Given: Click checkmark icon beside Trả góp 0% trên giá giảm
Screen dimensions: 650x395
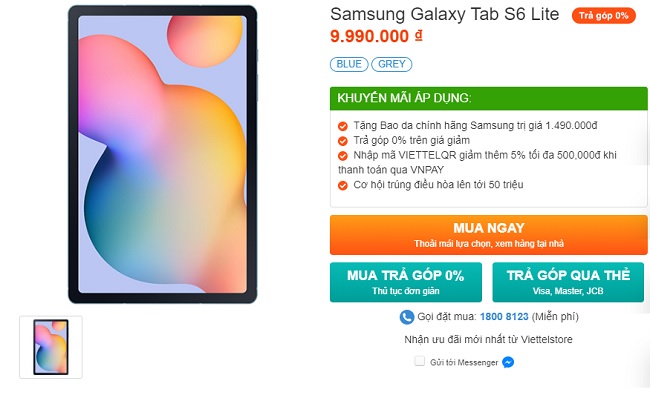Looking at the screenshot, I should click(x=342, y=141).
